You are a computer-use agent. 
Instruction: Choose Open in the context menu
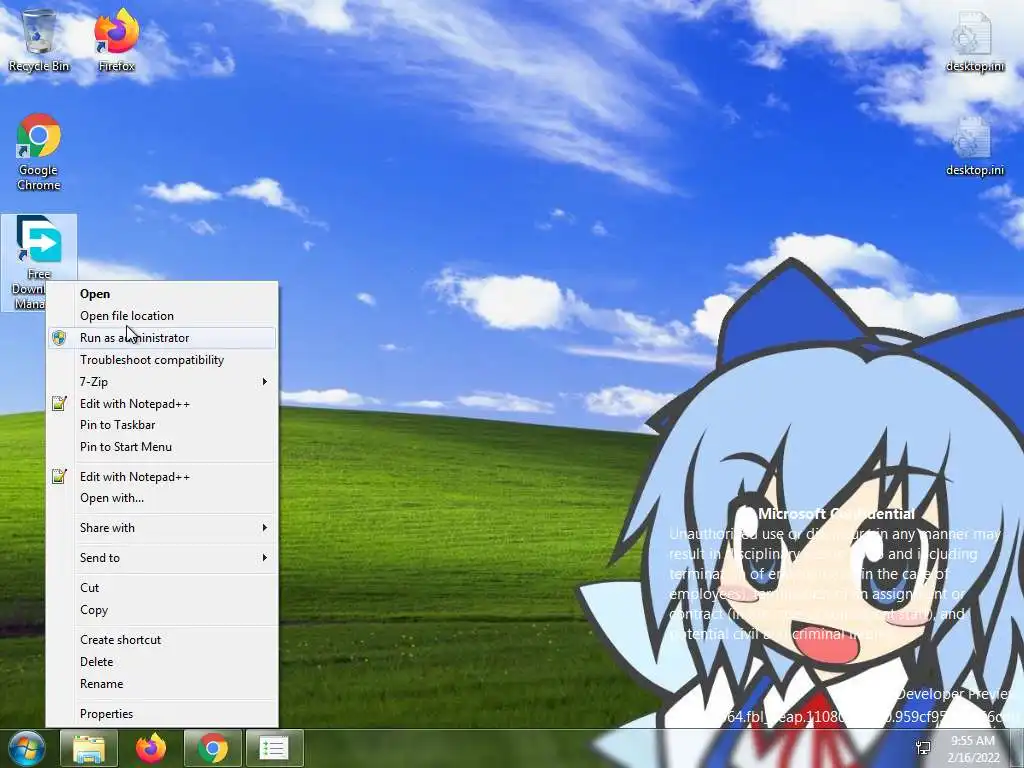[162, 294]
